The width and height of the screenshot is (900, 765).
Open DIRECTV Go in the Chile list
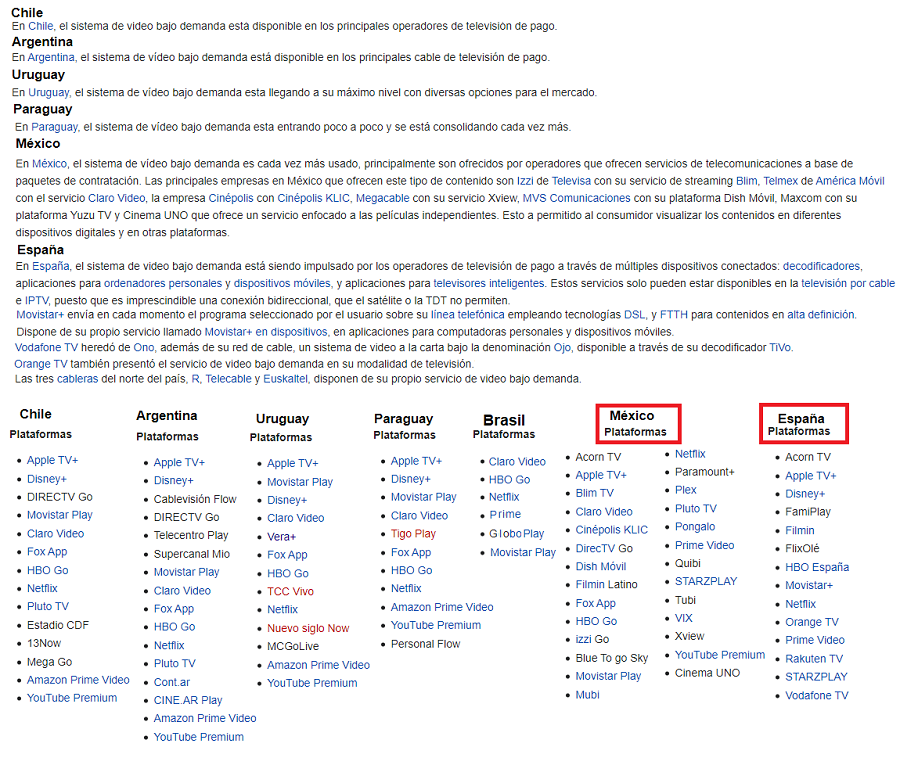point(60,497)
